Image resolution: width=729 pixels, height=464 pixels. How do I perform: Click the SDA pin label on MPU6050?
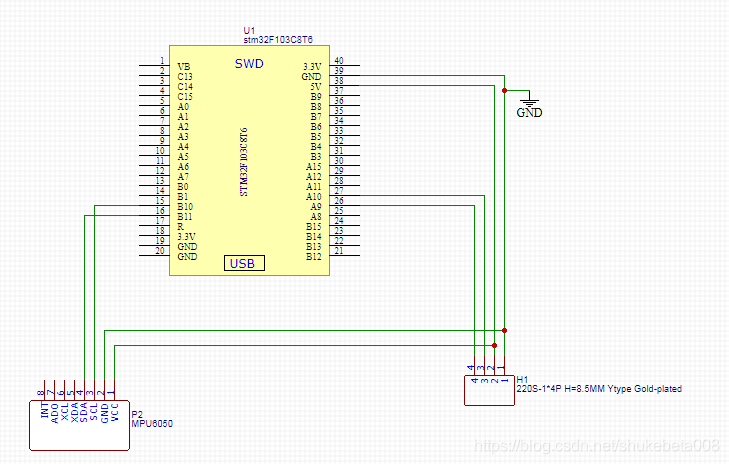point(84,412)
